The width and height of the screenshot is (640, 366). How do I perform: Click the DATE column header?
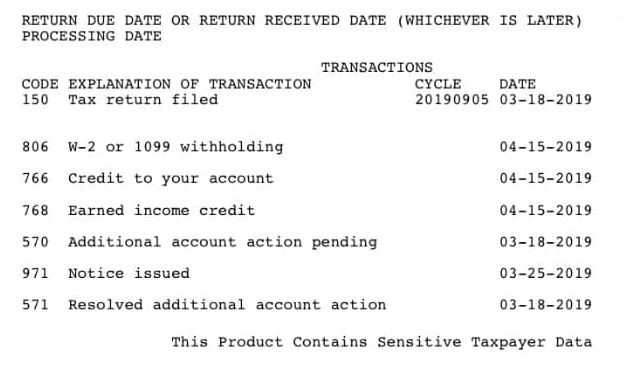pos(517,84)
